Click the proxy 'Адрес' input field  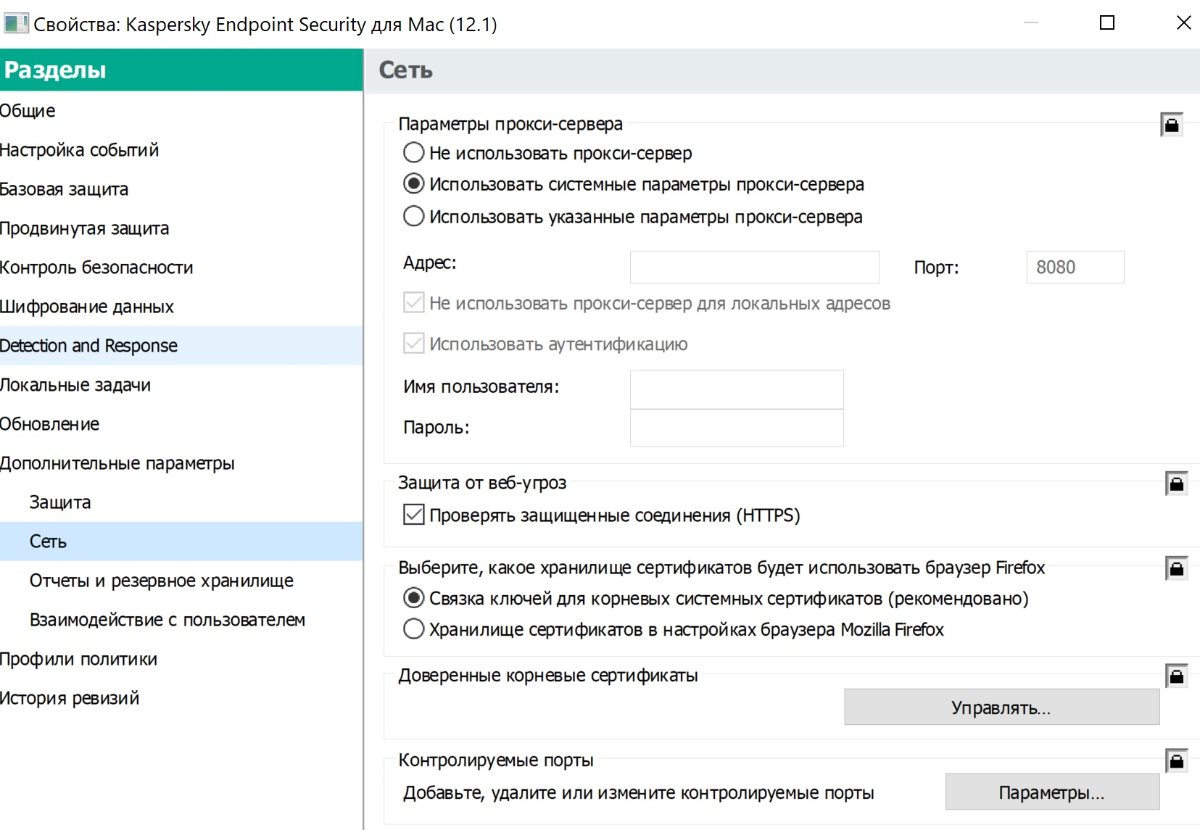[x=755, y=267]
